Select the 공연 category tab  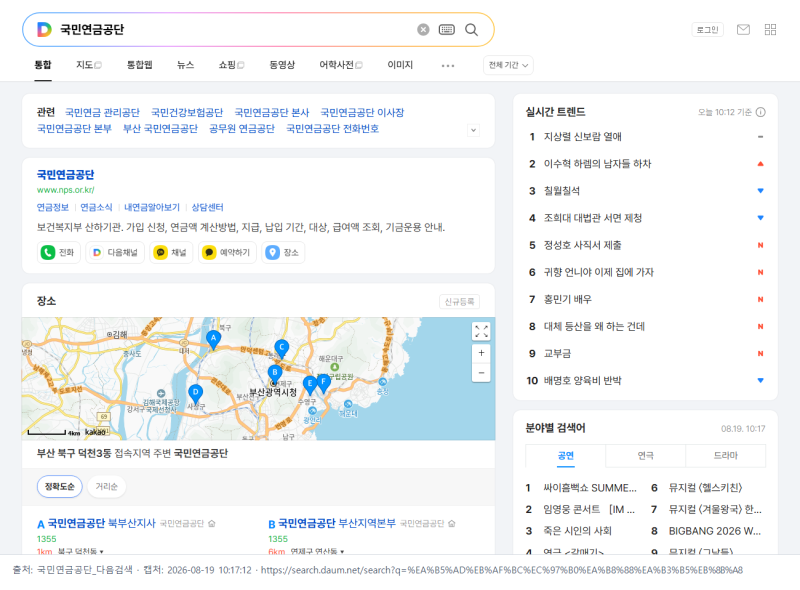point(565,456)
